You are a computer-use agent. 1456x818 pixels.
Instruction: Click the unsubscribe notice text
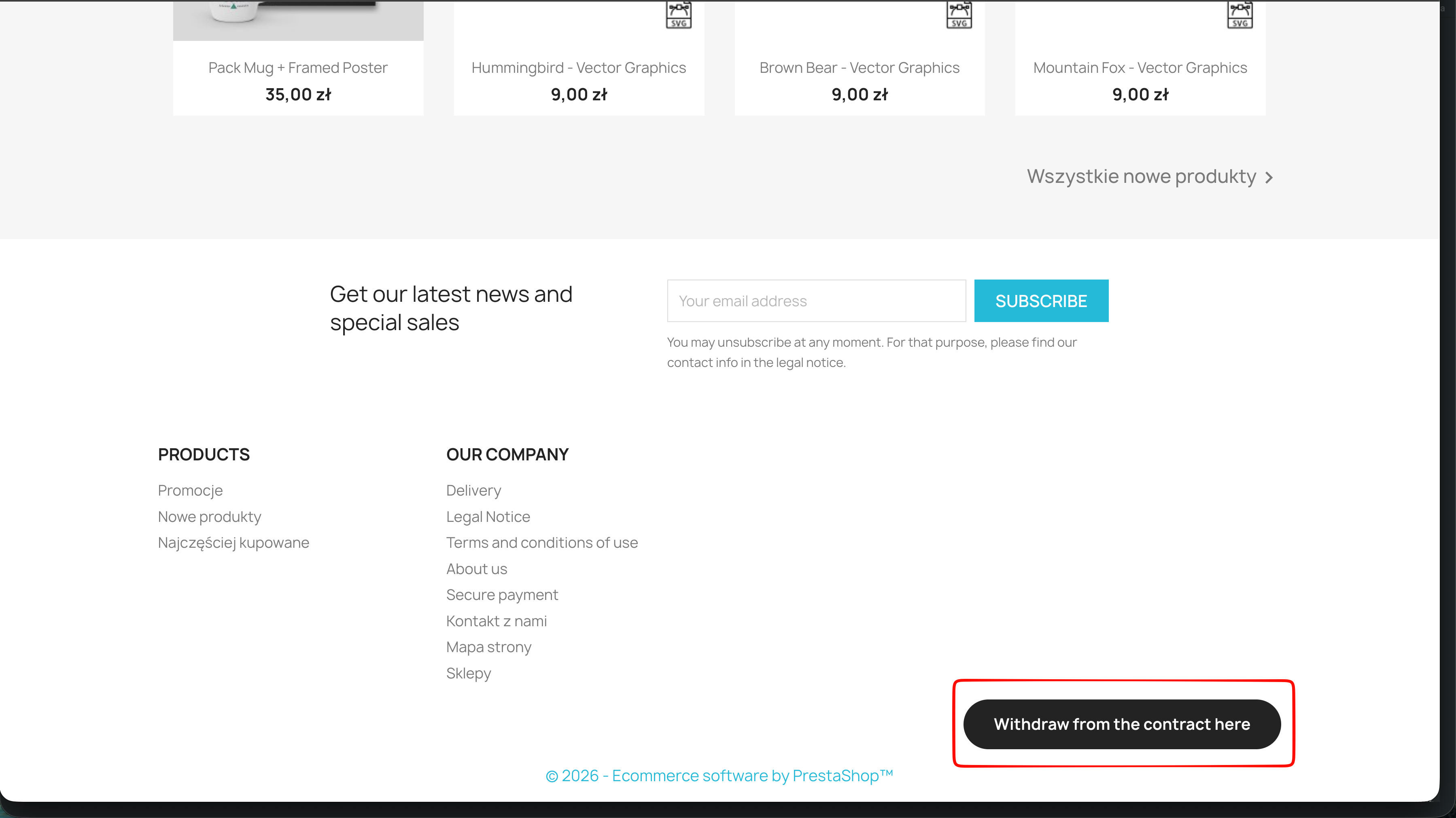[872, 352]
